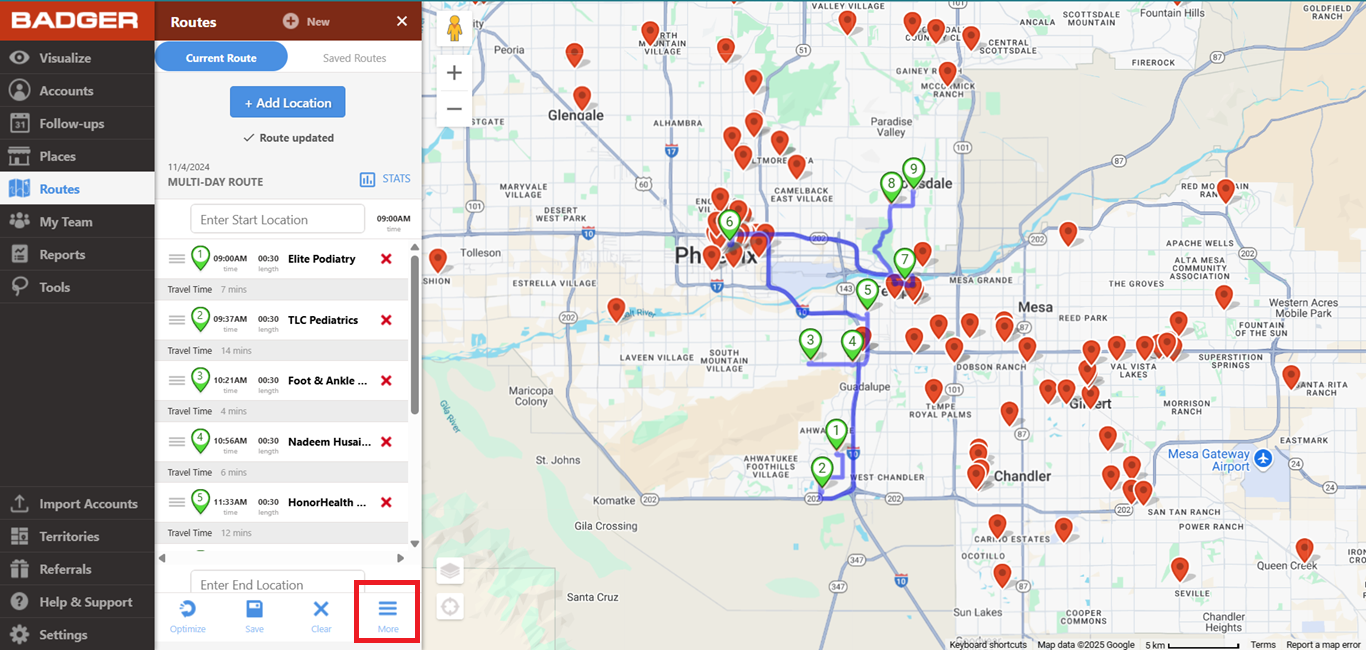Open the Tools sidebar item

[x=77, y=287]
